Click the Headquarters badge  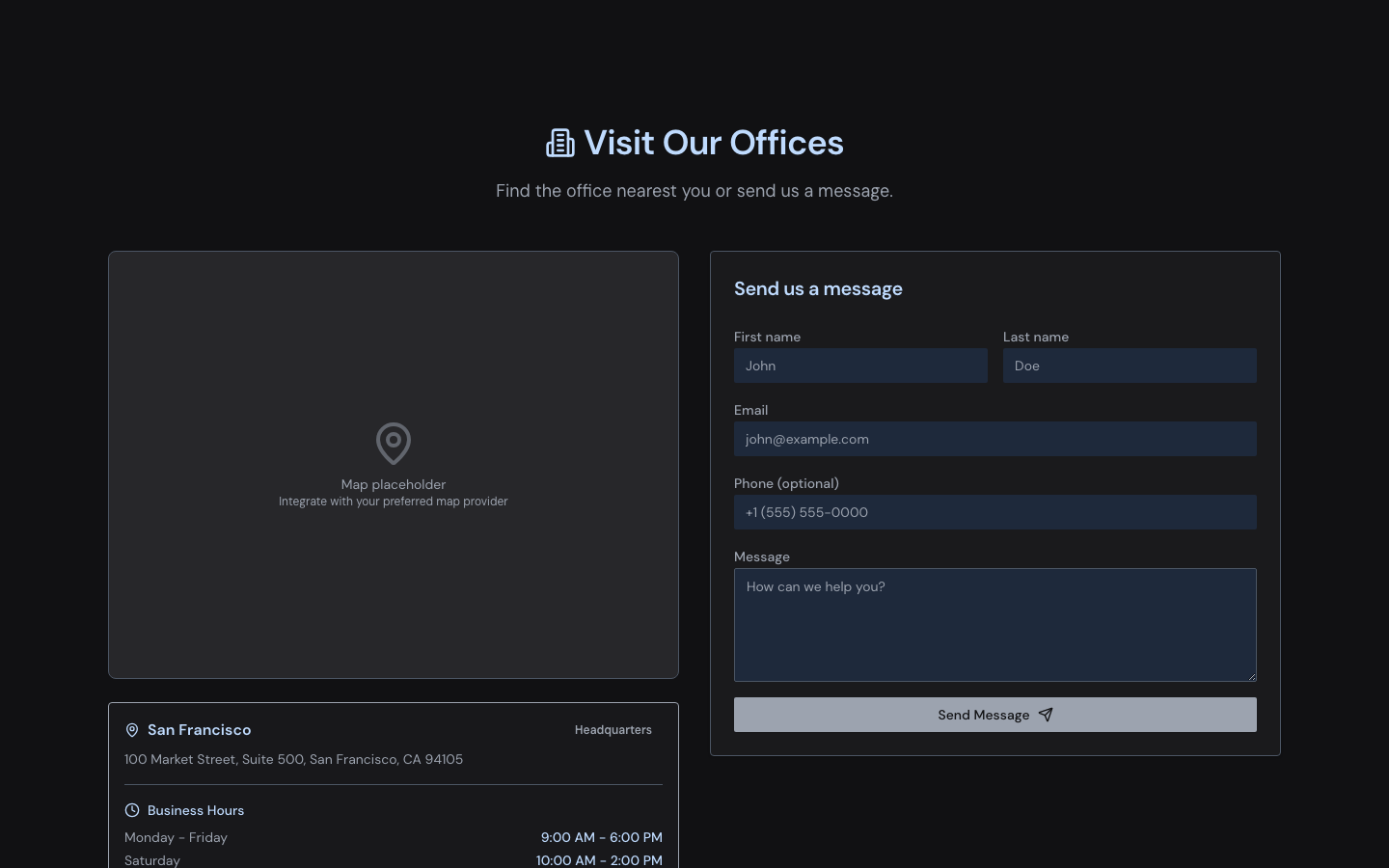tap(613, 730)
